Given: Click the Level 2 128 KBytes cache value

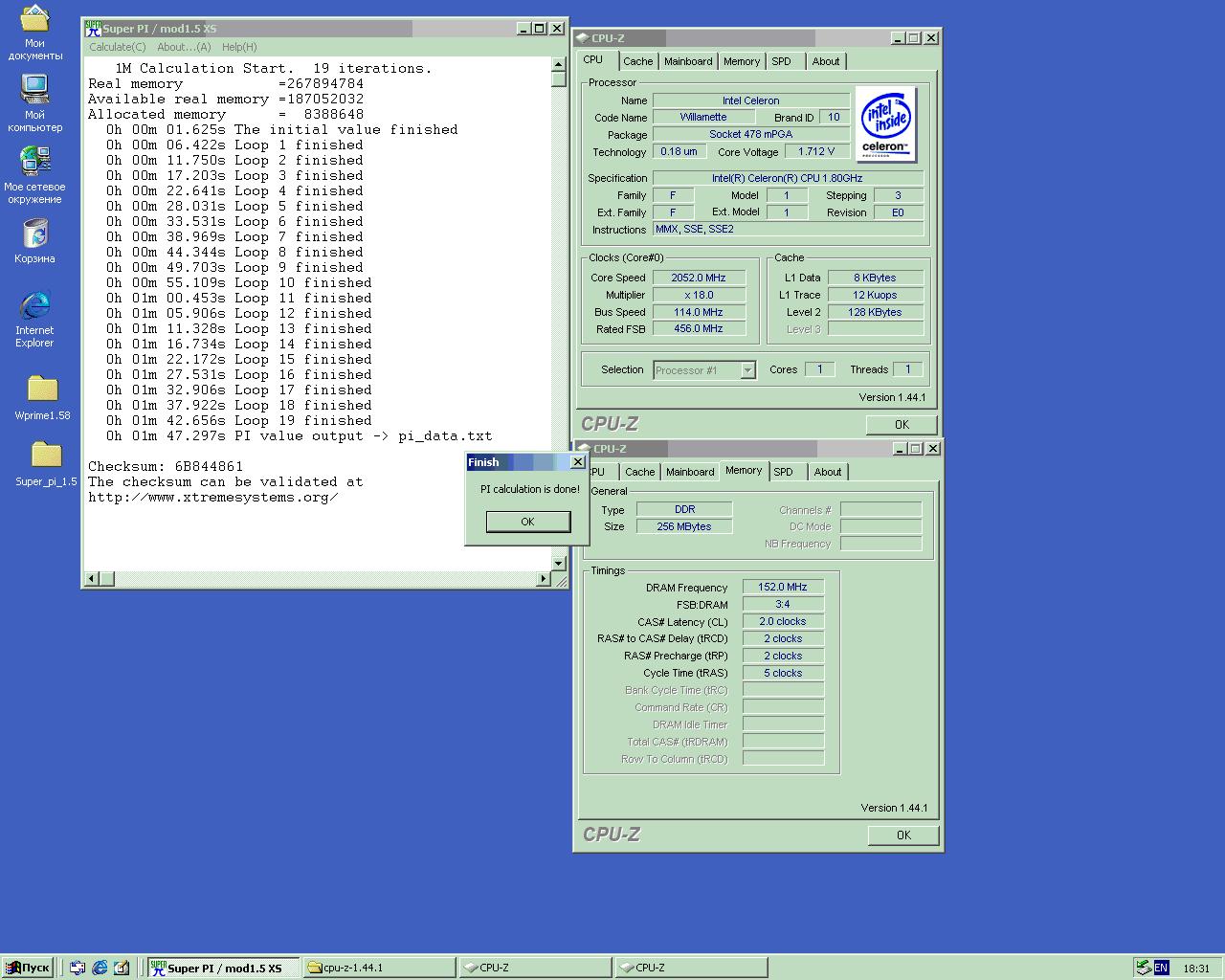Looking at the screenshot, I should 875,312.
